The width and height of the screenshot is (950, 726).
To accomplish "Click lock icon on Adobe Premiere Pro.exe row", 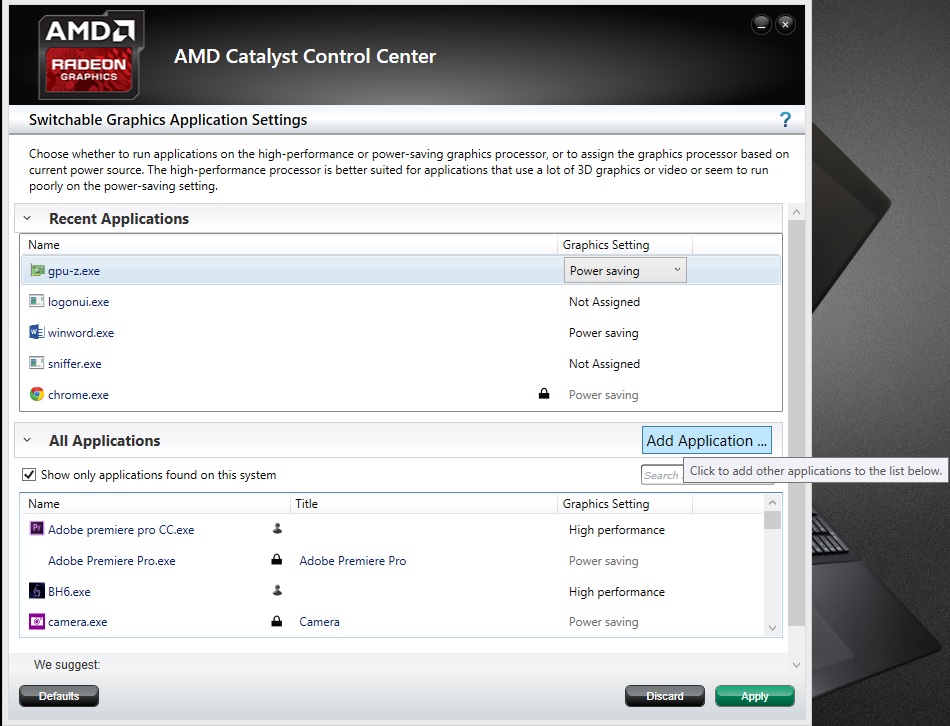I will 276,559.
